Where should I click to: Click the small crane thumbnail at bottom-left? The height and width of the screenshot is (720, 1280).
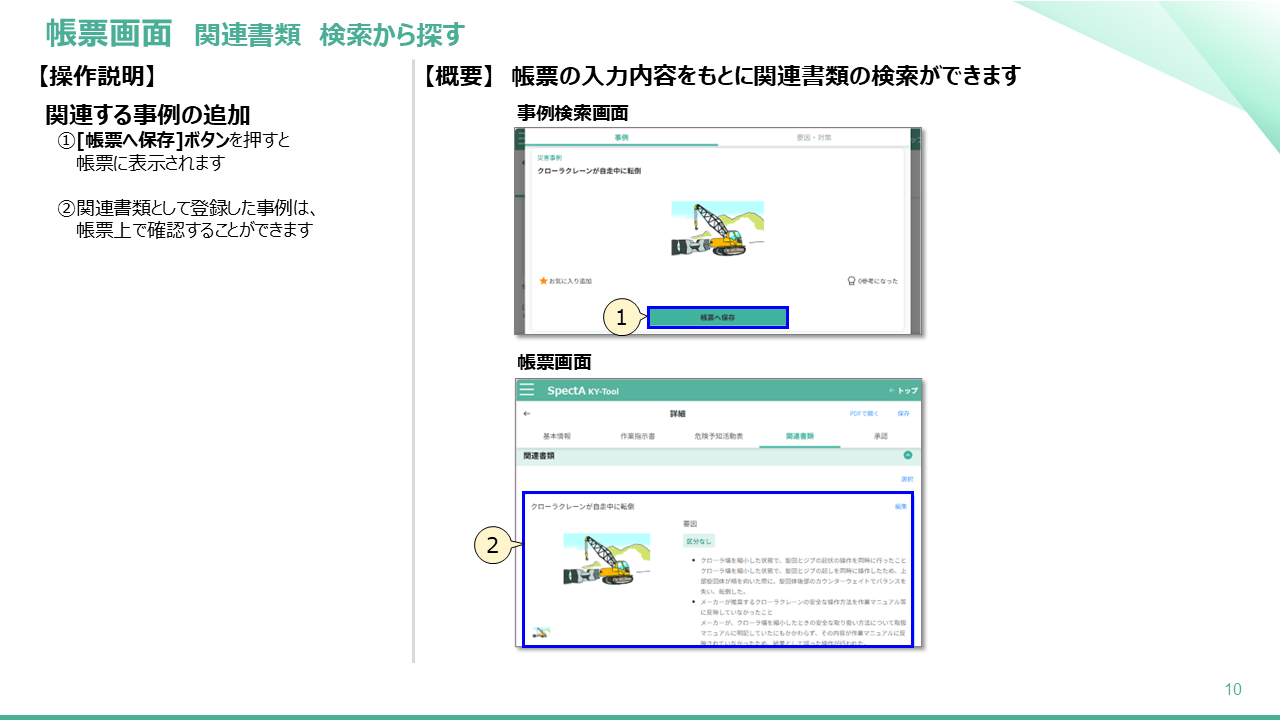pyautogui.click(x=540, y=632)
